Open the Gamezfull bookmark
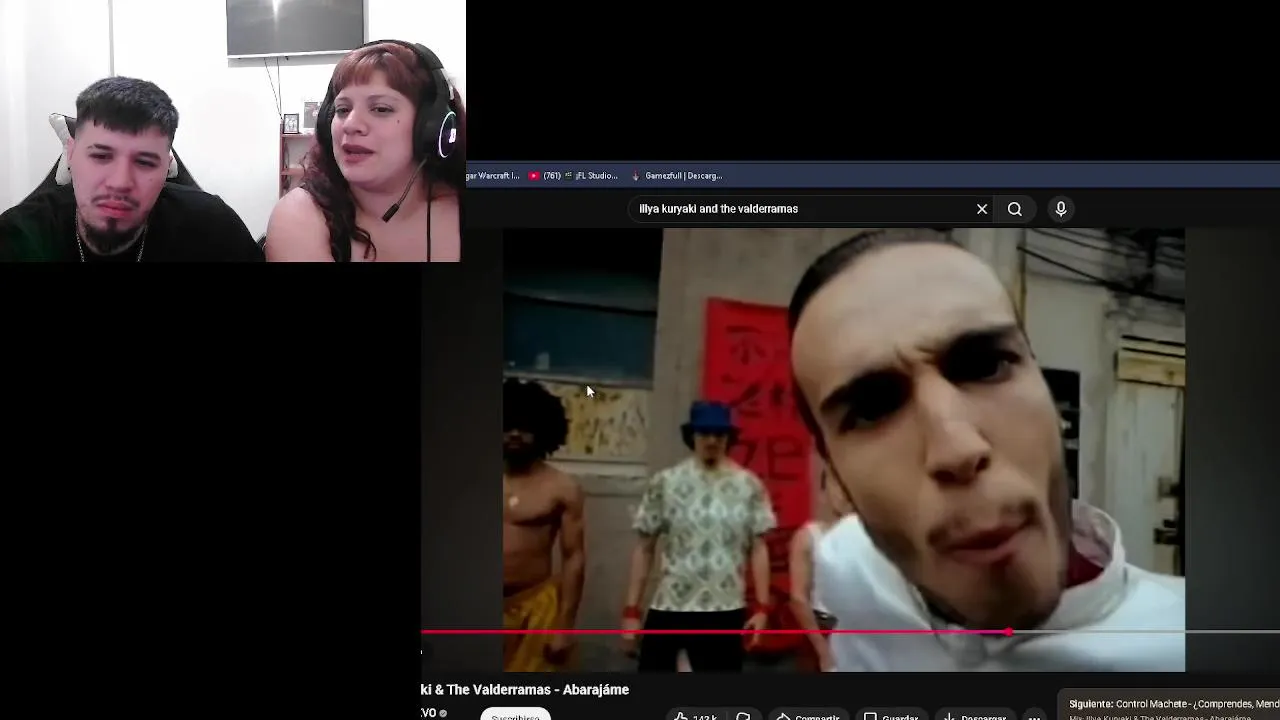Viewport: 1280px width, 720px height. click(x=676, y=176)
